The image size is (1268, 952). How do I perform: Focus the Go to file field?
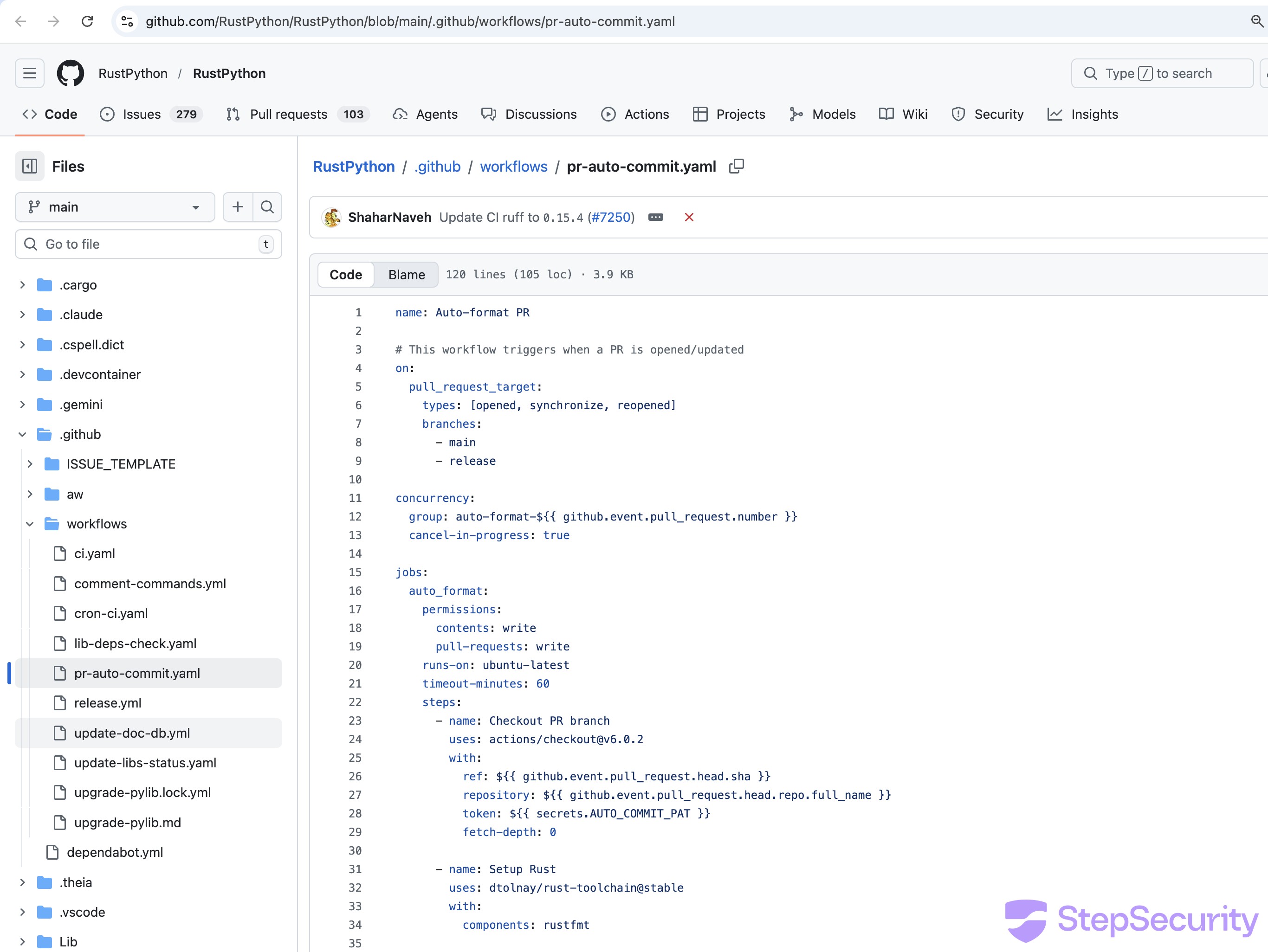[x=148, y=244]
